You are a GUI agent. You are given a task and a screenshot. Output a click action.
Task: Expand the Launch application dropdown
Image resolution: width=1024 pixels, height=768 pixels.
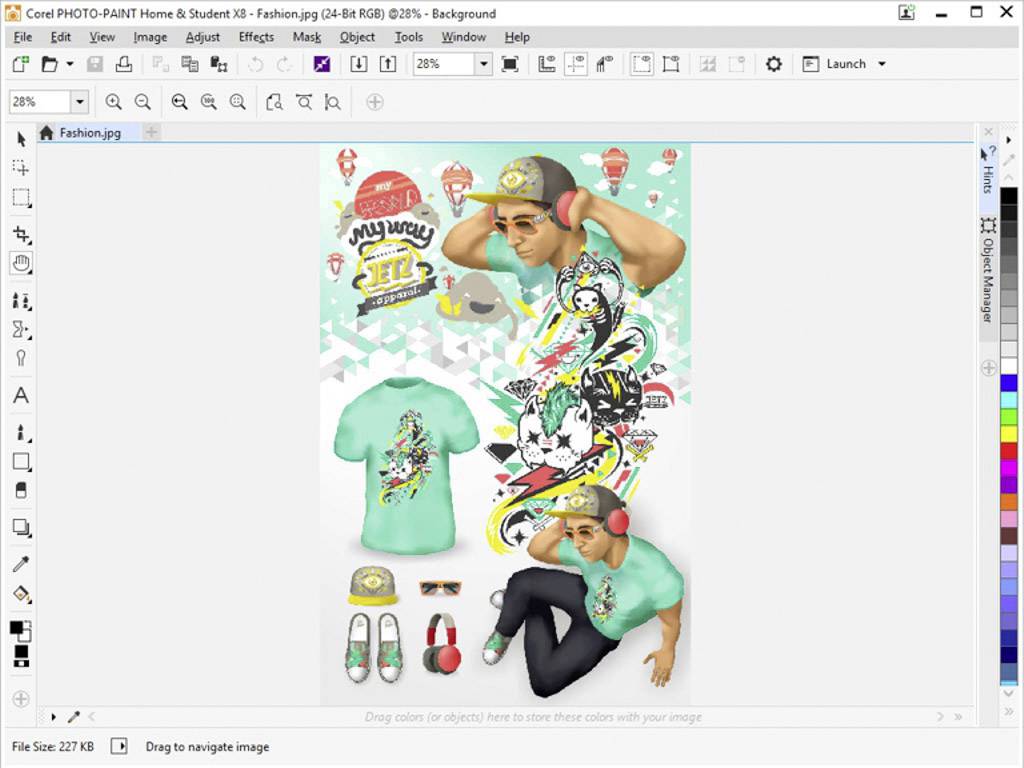click(x=881, y=64)
